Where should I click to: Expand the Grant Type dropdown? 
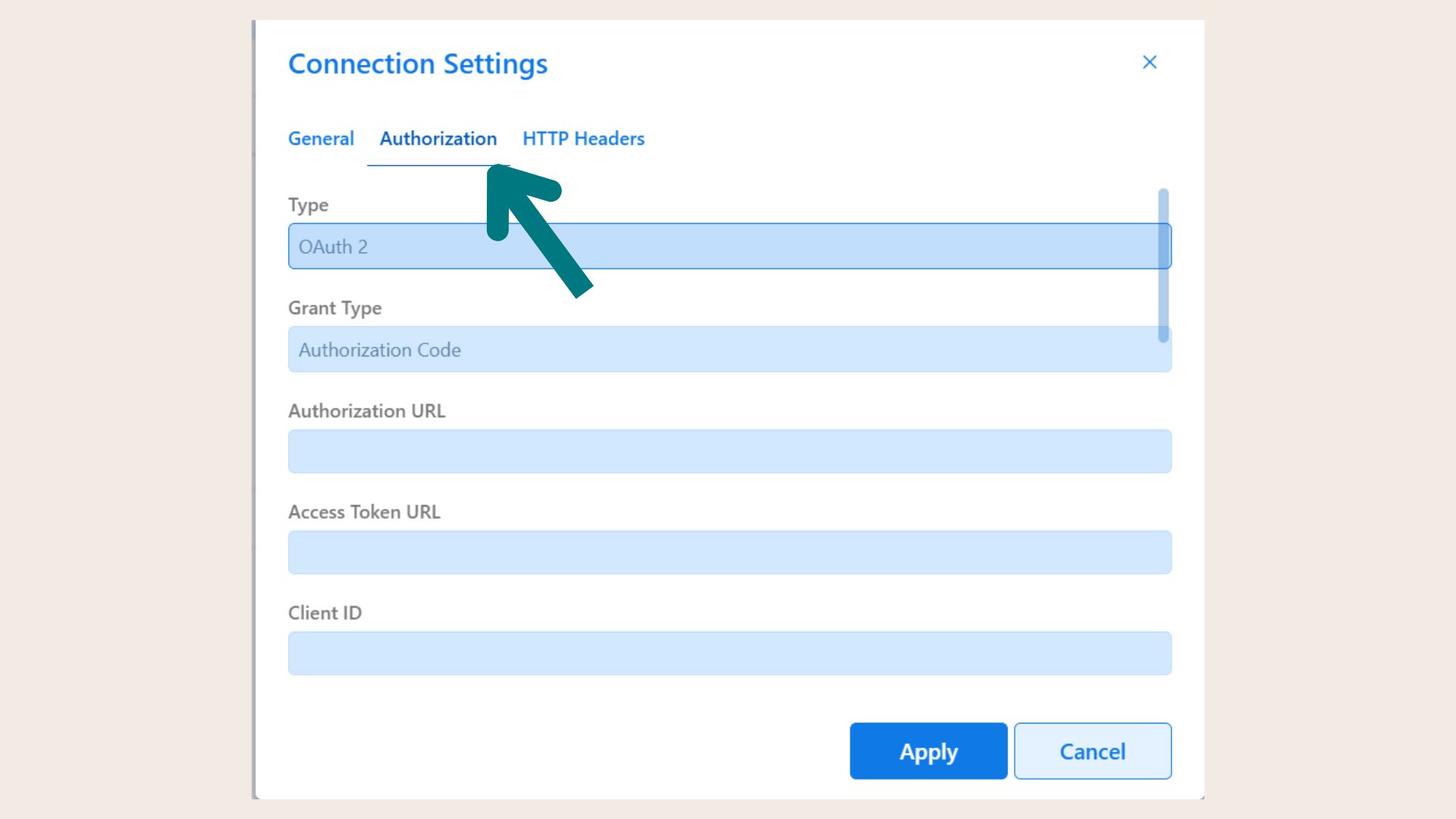[x=728, y=350]
